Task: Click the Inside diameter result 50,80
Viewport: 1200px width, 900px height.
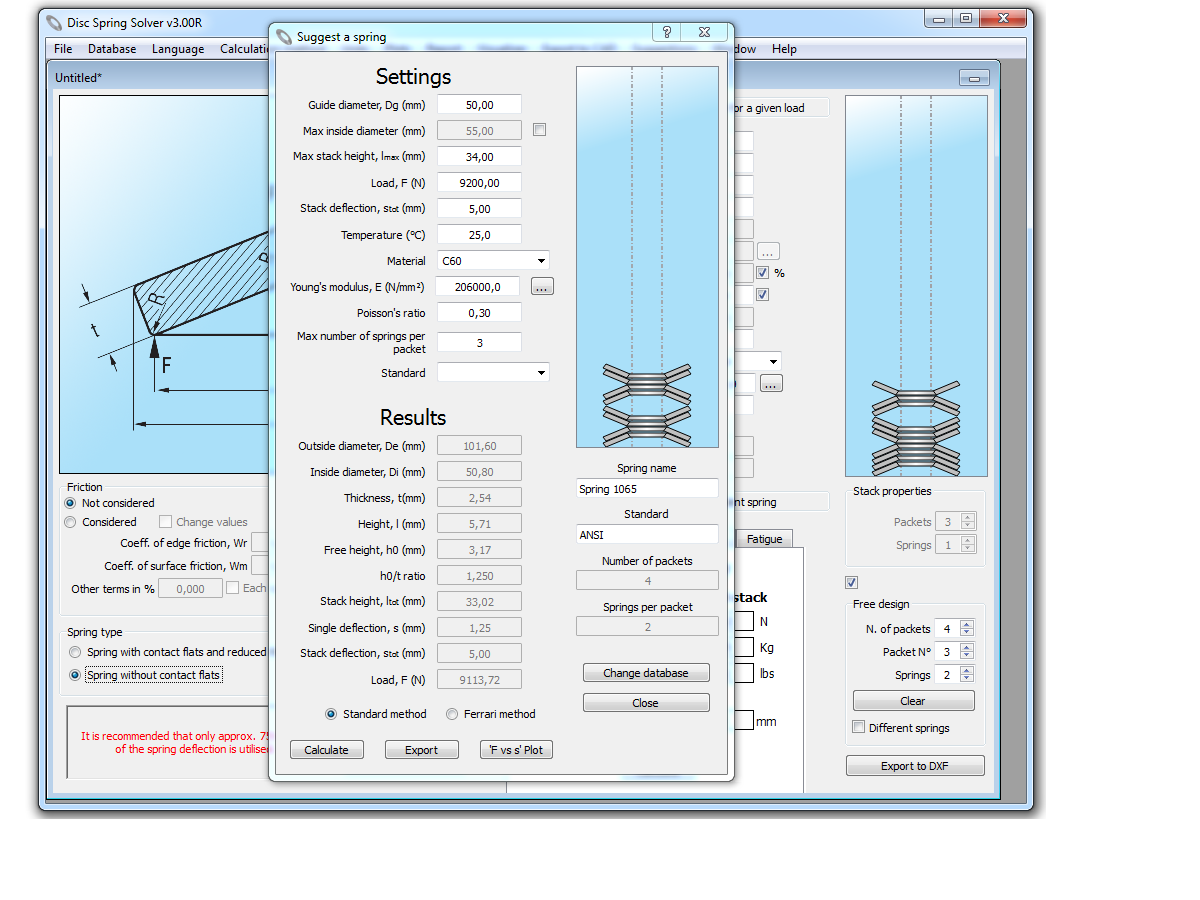Action: point(479,472)
